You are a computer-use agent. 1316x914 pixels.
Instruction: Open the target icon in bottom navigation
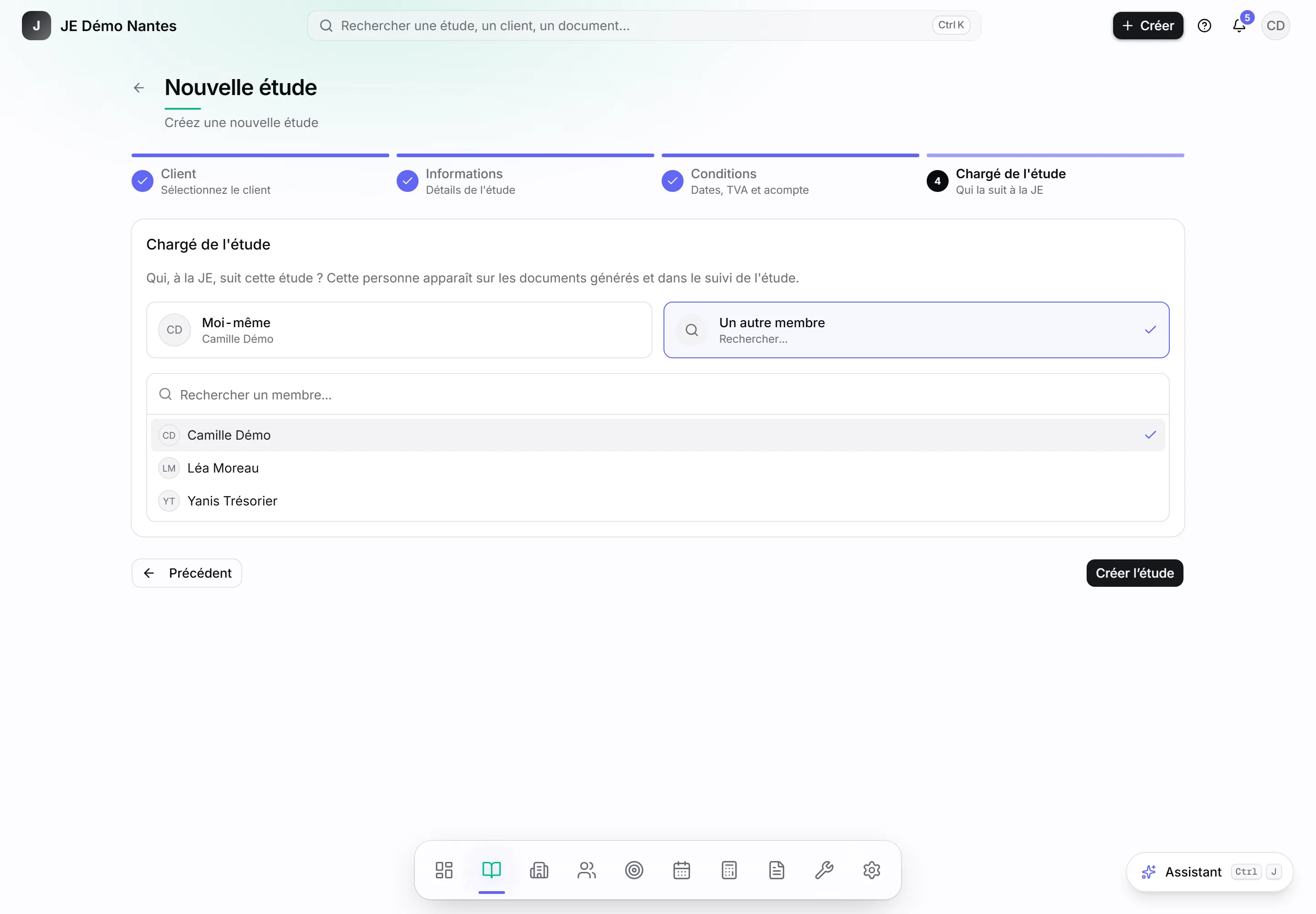point(634,870)
